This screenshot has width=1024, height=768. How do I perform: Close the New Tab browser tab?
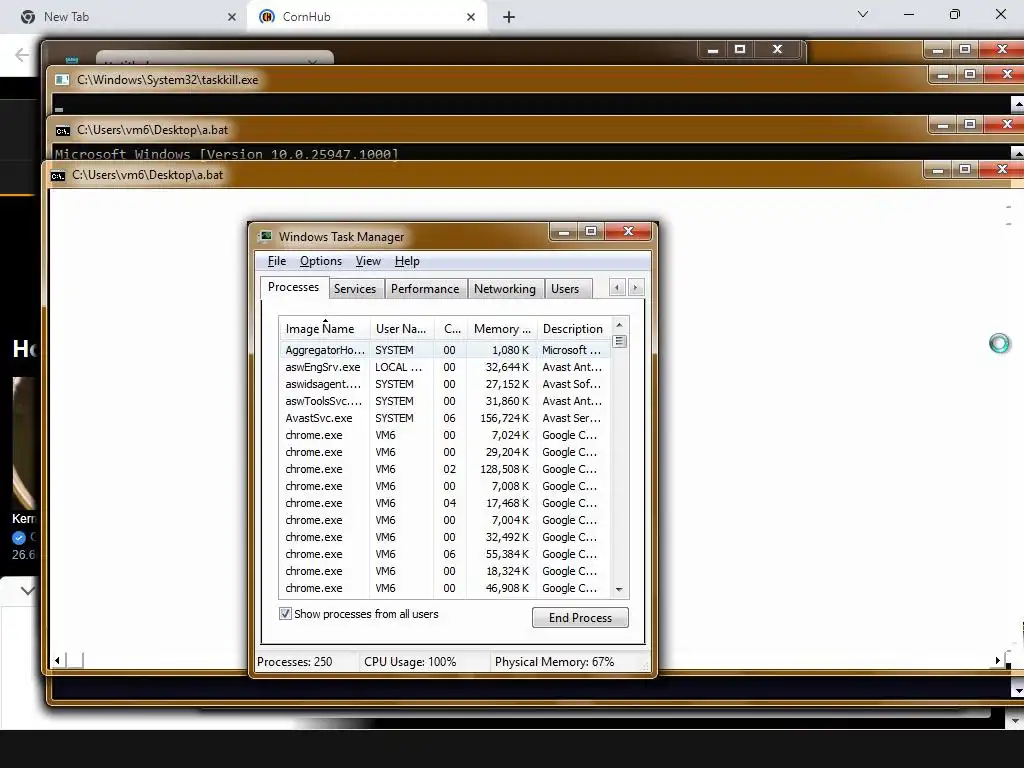tap(231, 17)
